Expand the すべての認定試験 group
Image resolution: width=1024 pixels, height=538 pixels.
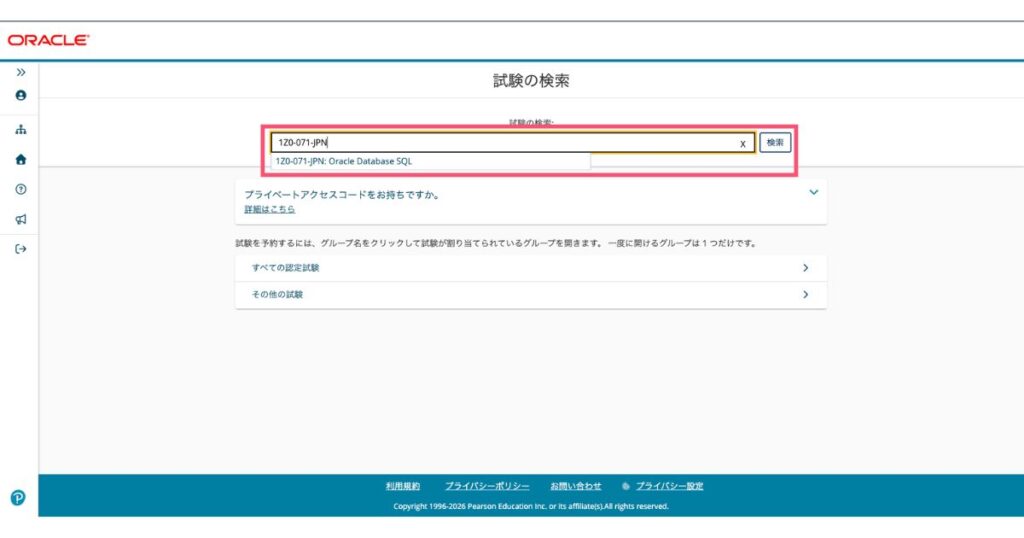[x=530, y=268]
